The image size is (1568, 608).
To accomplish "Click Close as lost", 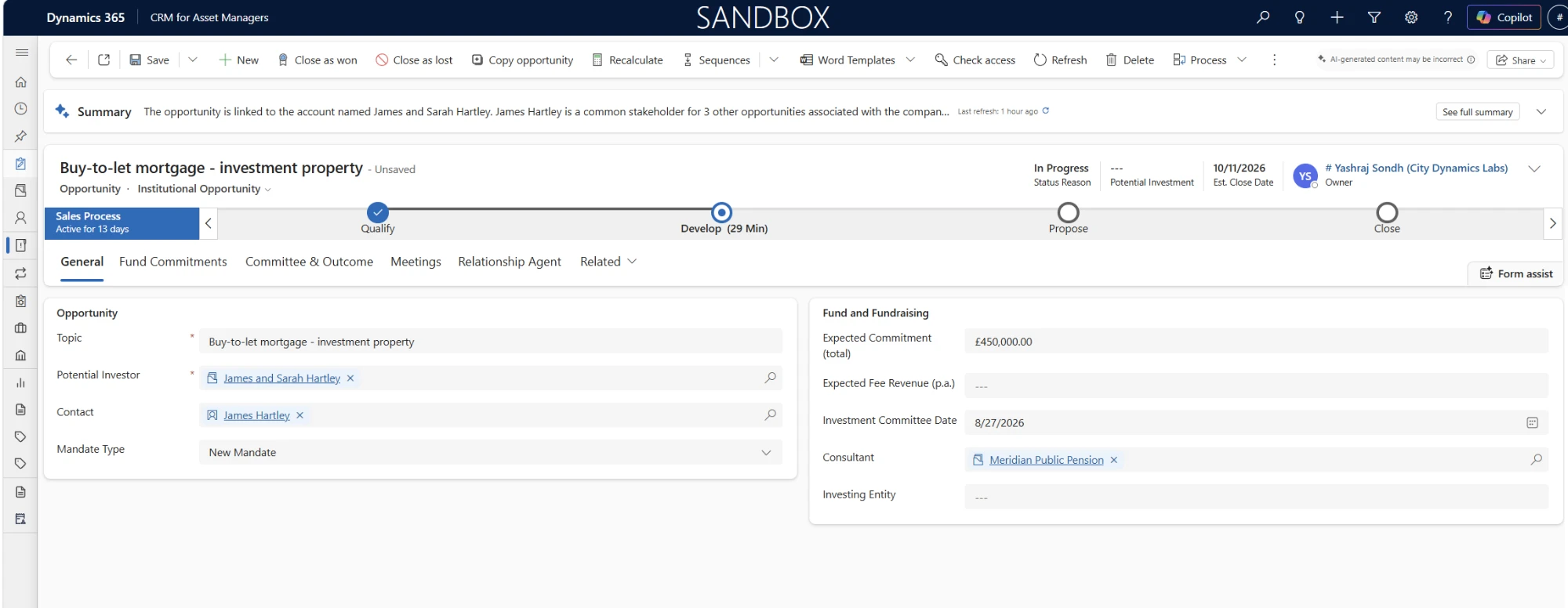I will (x=414, y=60).
